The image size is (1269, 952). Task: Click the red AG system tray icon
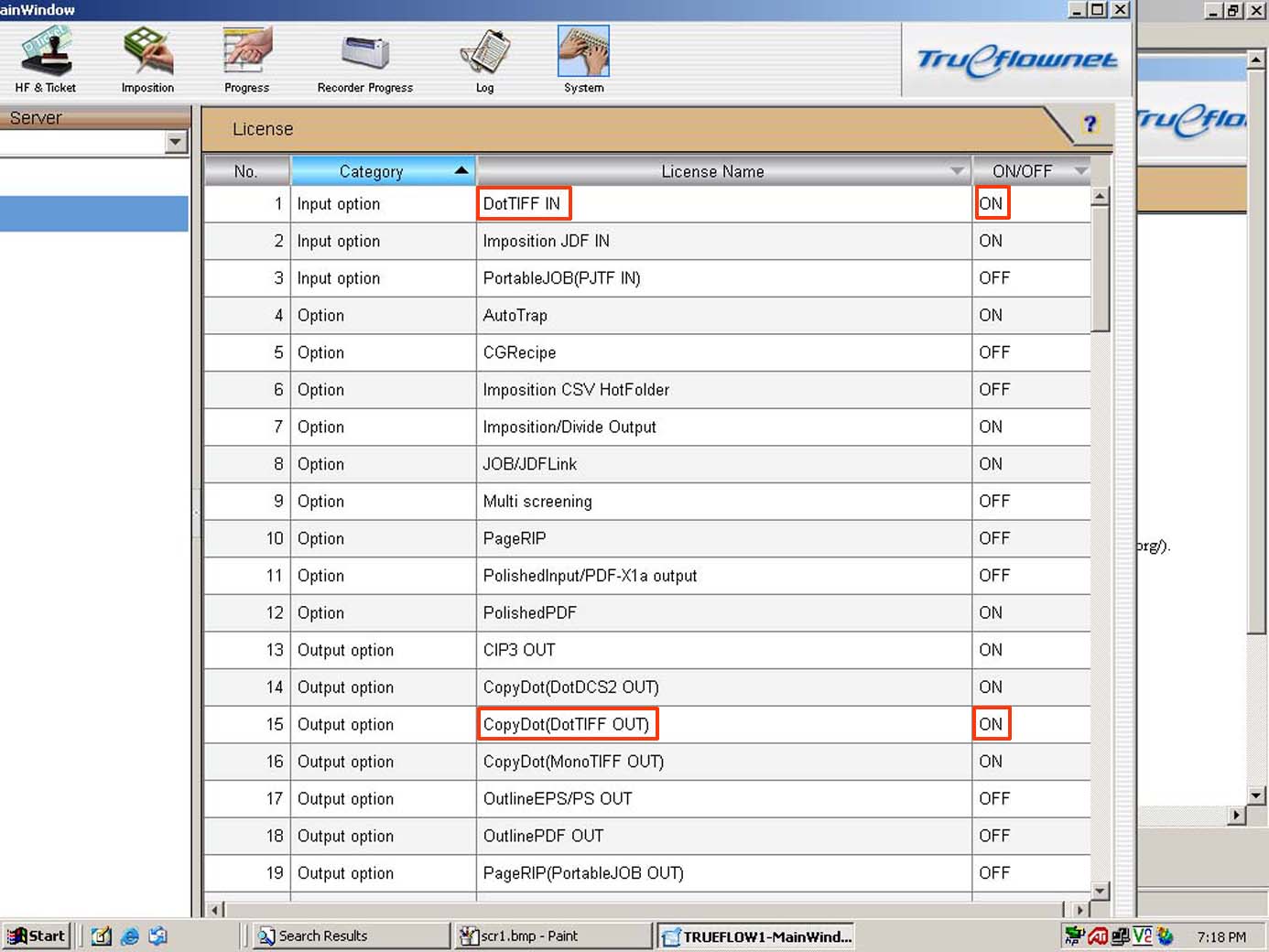point(1098,936)
